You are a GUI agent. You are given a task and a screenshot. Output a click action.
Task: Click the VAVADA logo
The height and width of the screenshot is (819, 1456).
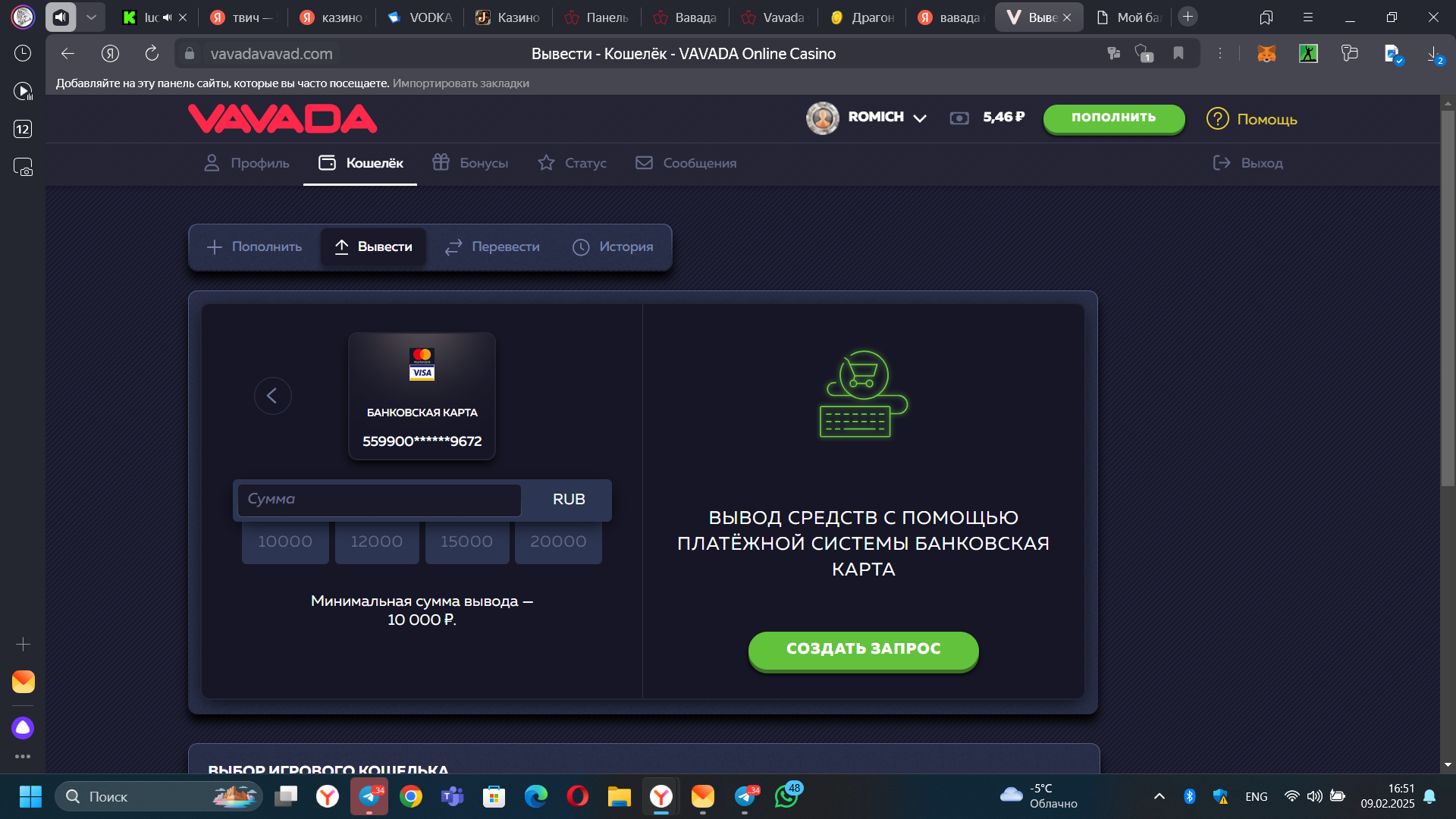282,119
